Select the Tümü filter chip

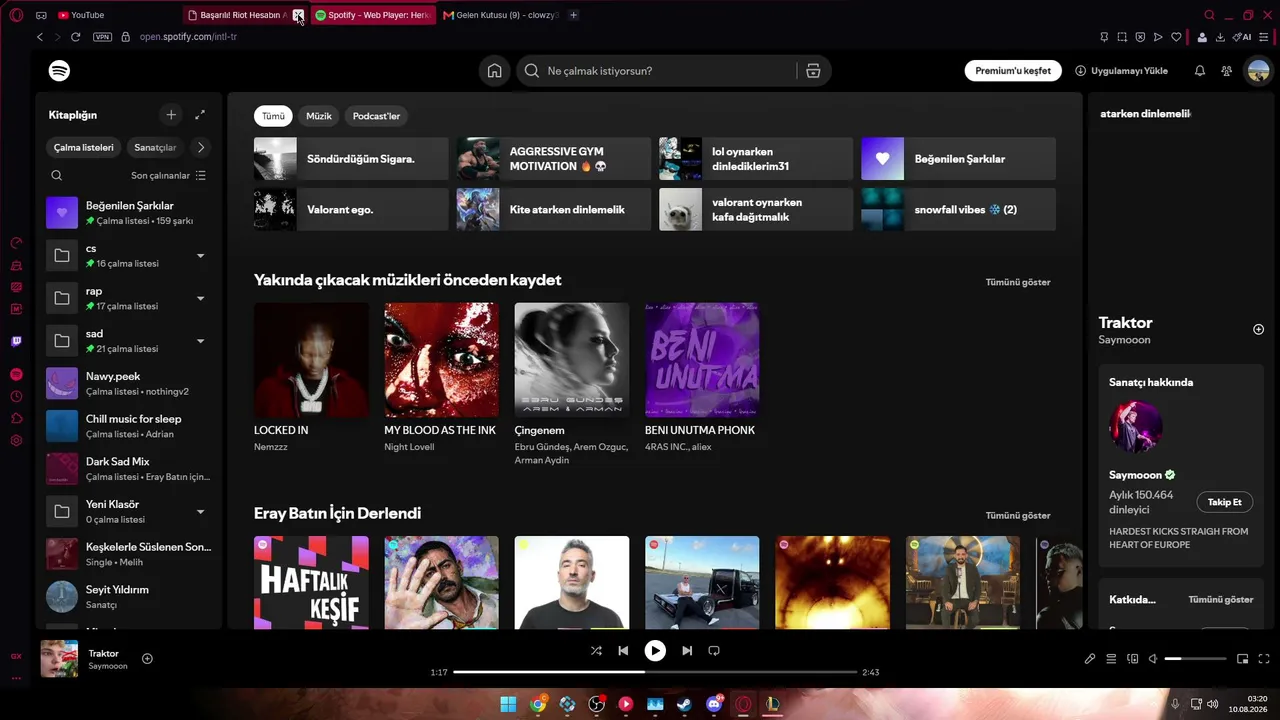[x=273, y=116]
